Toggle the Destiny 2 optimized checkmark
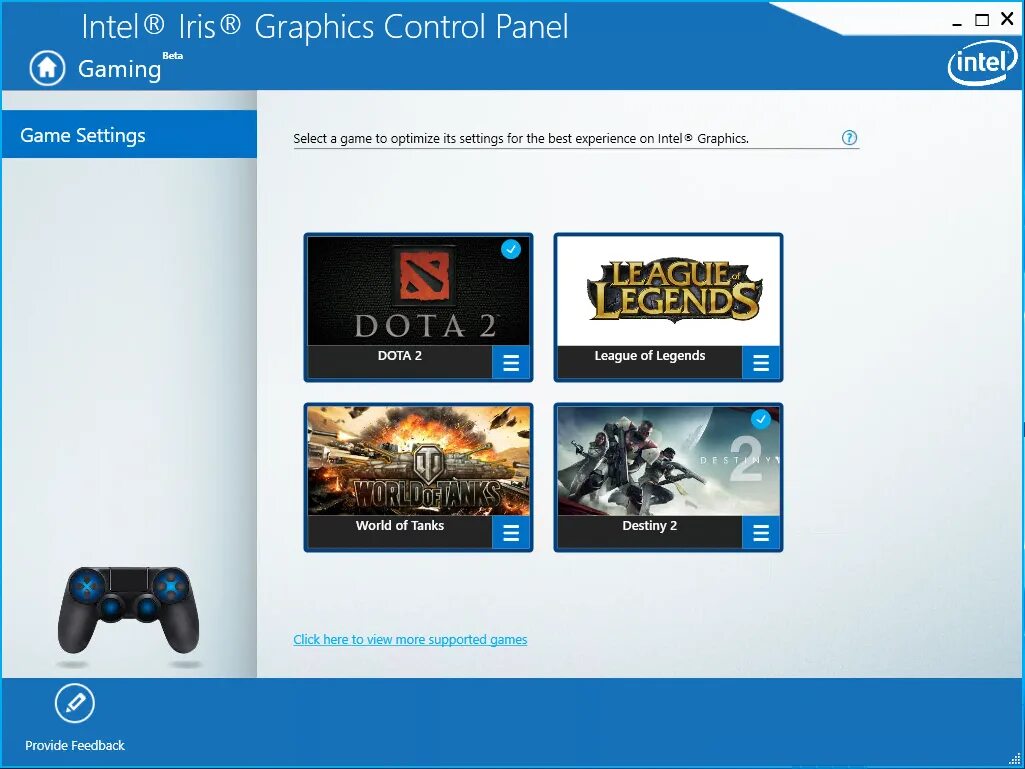Screen dimensions: 1025x769 pos(761,419)
